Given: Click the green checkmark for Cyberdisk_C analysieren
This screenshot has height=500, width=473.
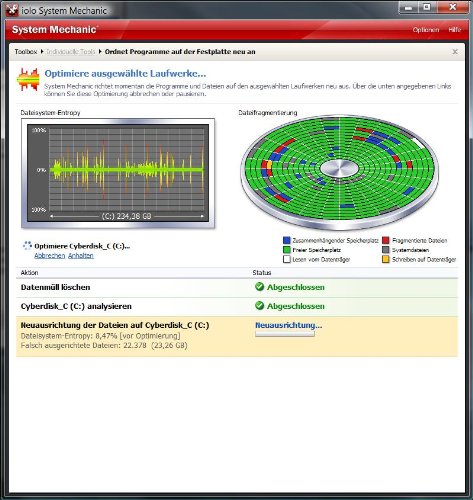Looking at the screenshot, I should click(259, 306).
